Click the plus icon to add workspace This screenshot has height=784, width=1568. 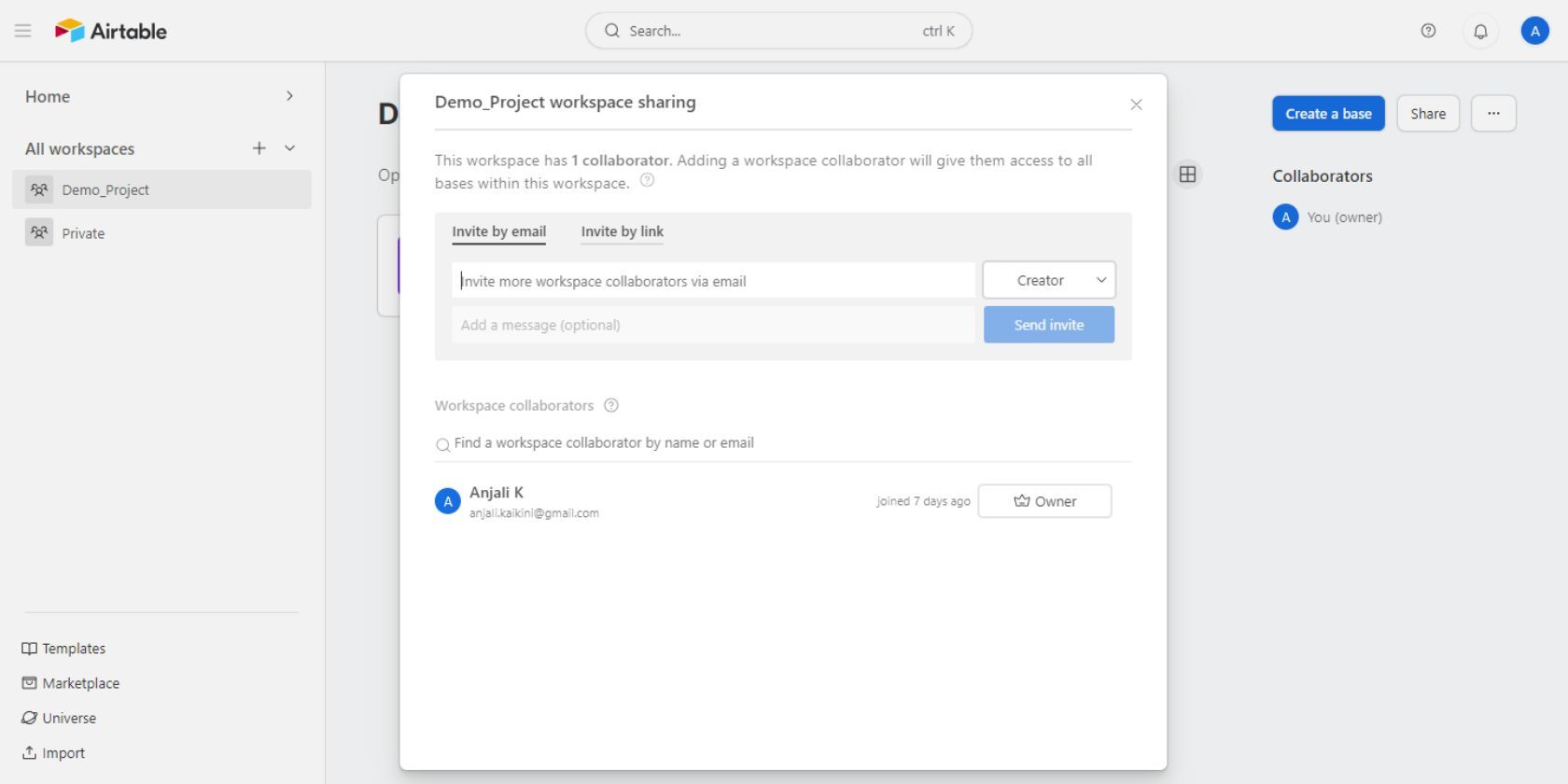click(259, 148)
